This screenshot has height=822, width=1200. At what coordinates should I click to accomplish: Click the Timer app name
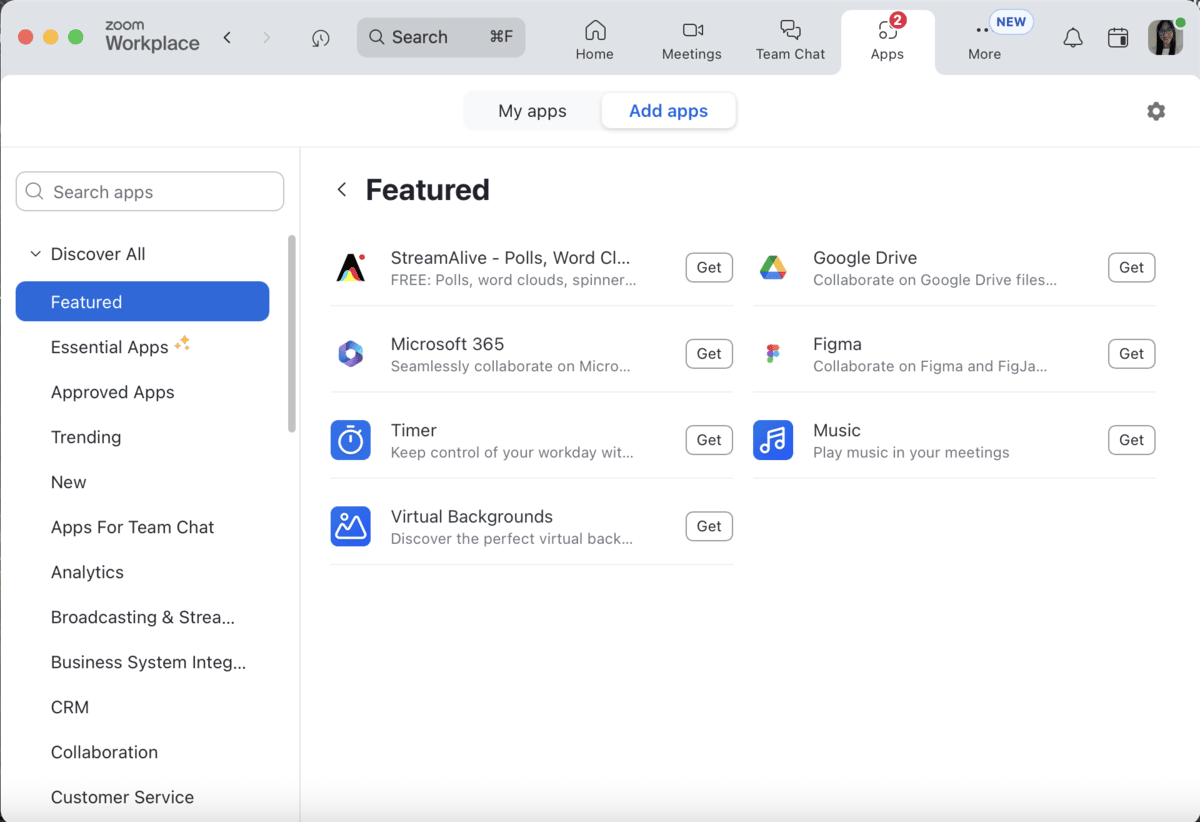[414, 430]
